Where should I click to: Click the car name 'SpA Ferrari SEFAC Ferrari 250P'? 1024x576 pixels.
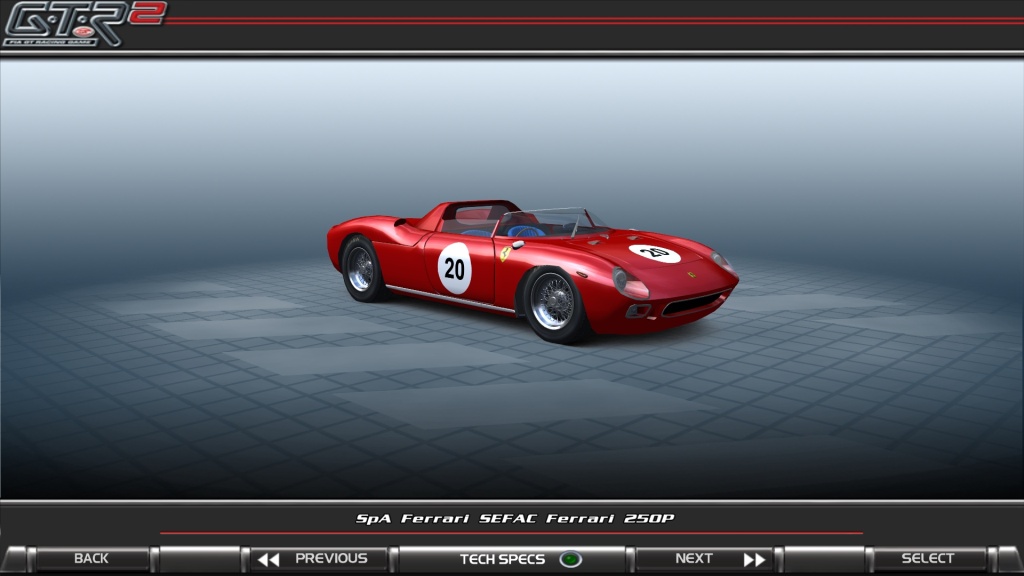pos(515,519)
